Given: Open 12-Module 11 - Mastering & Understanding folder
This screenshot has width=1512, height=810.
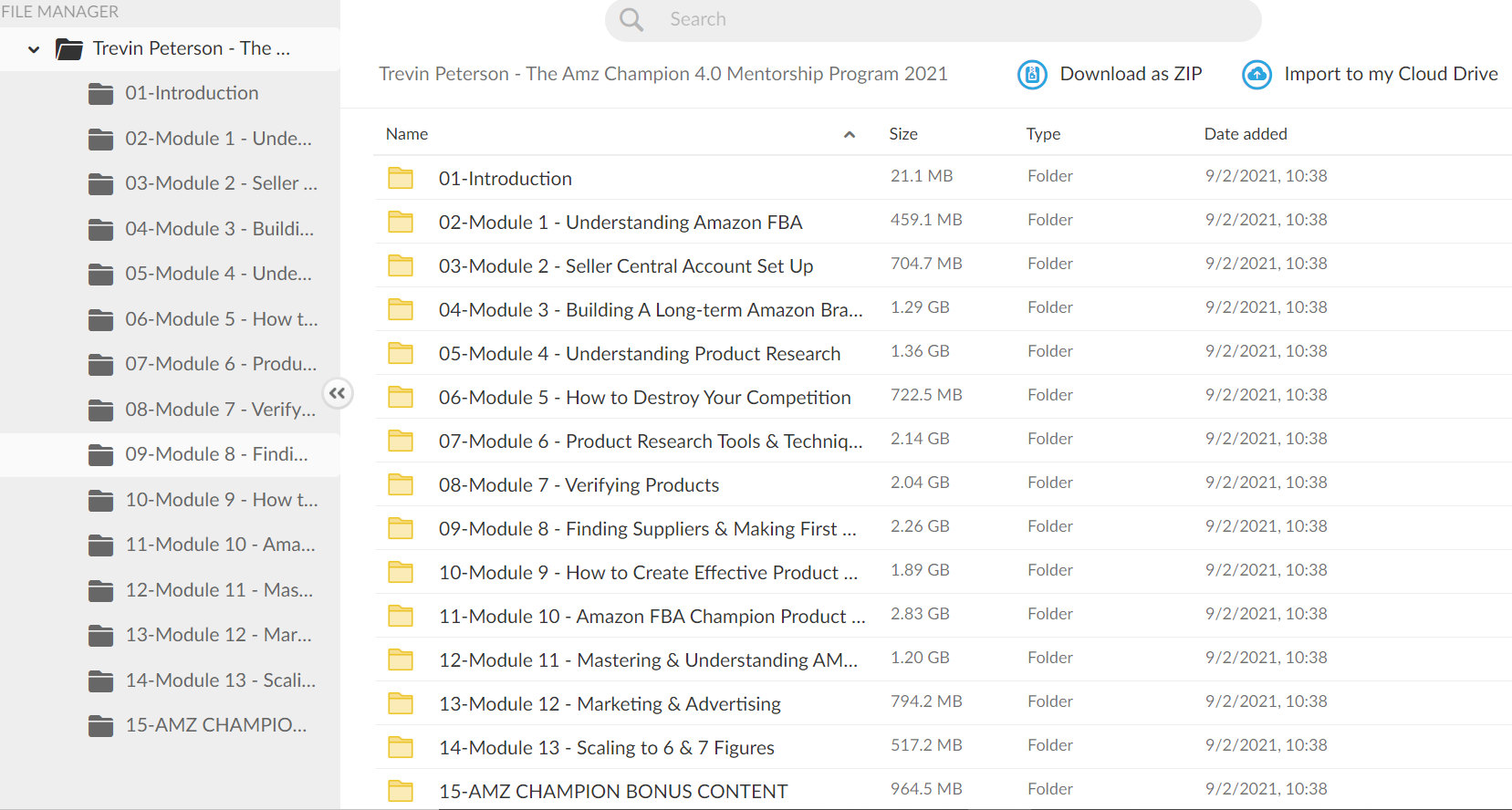Looking at the screenshot, I should pos(648,660).
